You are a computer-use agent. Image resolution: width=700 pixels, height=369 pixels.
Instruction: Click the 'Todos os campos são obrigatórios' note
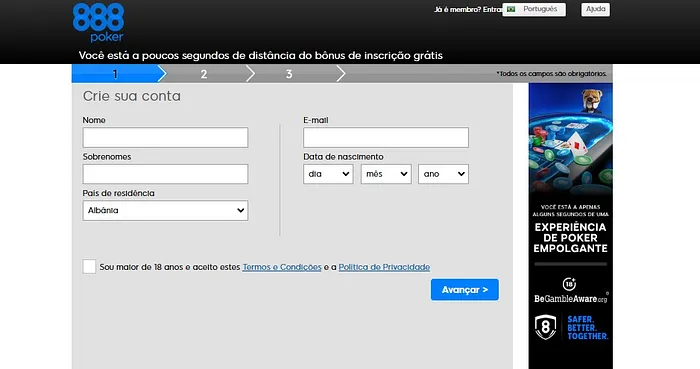coord(552,74)
